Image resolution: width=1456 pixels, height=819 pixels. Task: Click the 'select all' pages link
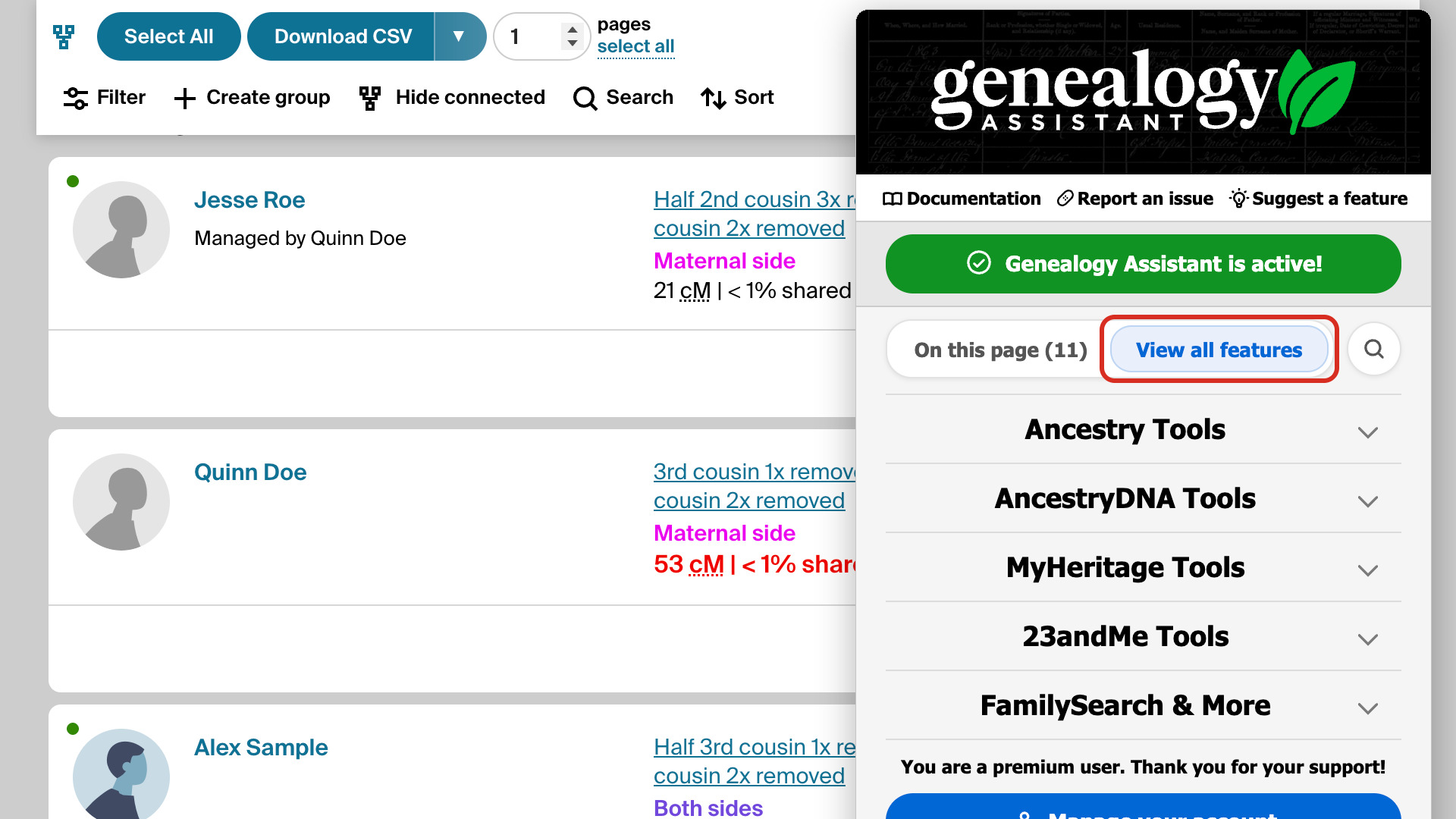pos(635,46)
